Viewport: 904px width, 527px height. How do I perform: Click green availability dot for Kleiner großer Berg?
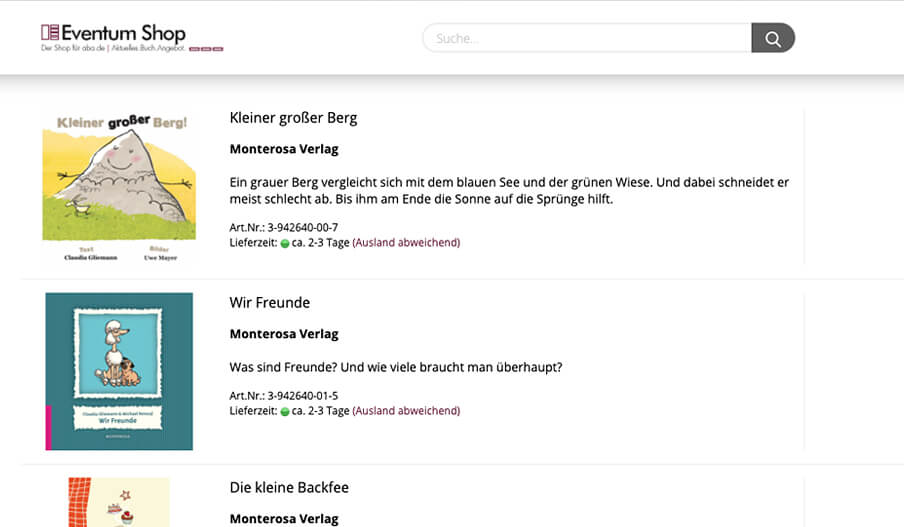click(285, 243)
